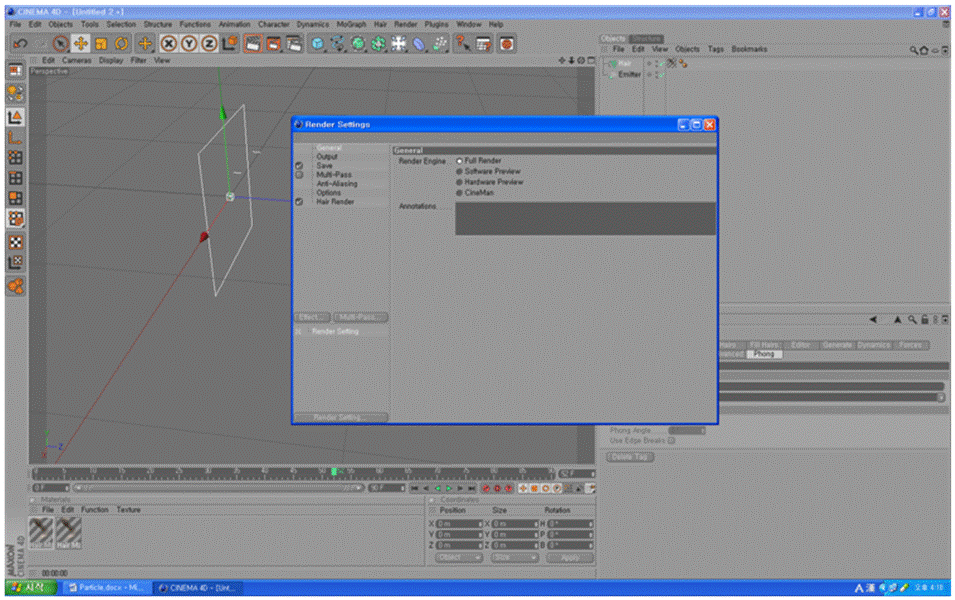The width and height of the screenshot is (955, 600).
Task: Click the record keyframe red button
Action: (x=486, y=489)
